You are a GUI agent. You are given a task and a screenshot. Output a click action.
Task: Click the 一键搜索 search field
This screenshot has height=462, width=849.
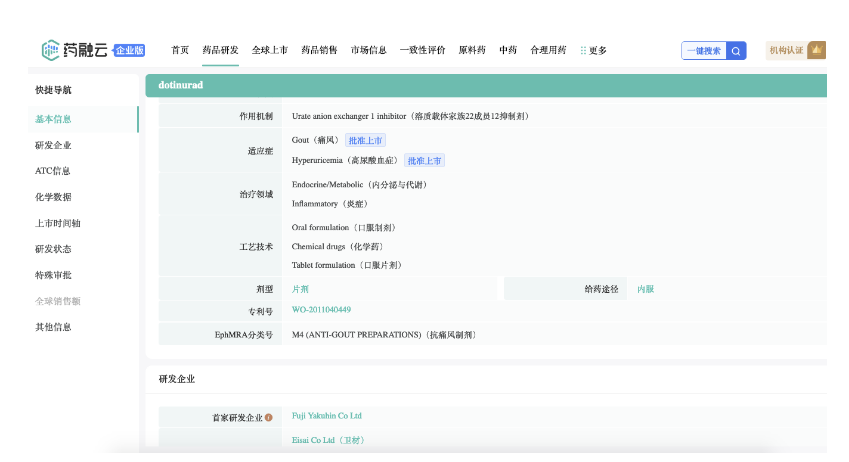coord(704,51)
